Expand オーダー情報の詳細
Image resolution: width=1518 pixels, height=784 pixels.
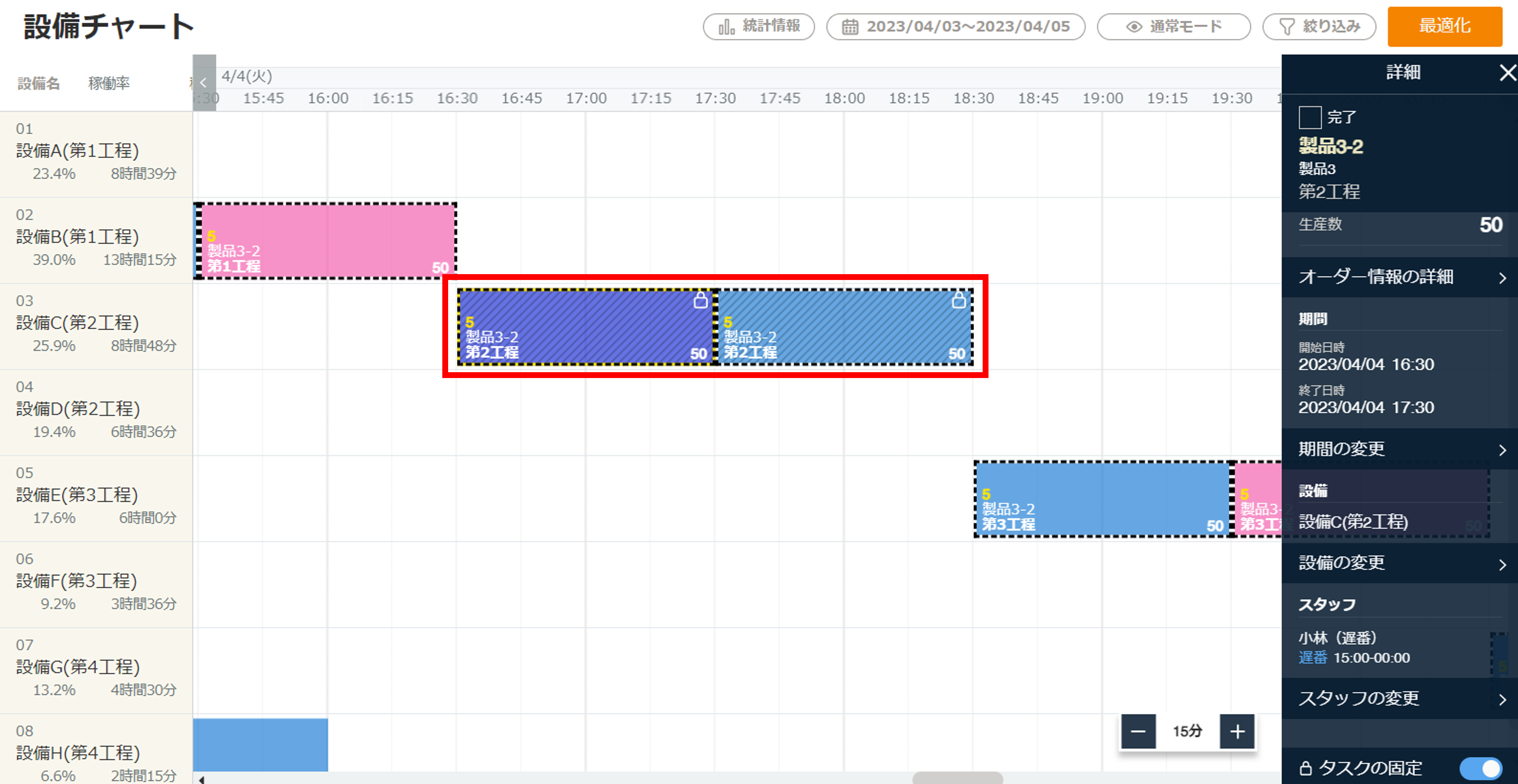1399,277
